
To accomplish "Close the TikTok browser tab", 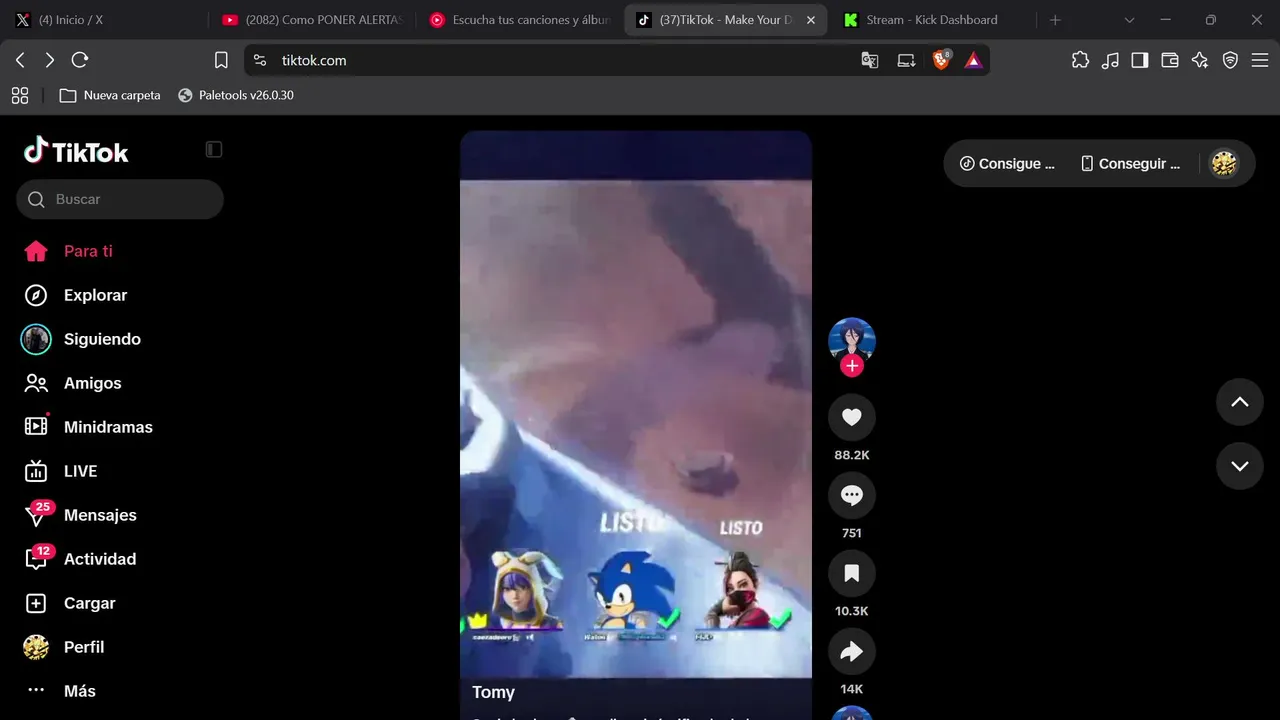I will click(810, 20).
